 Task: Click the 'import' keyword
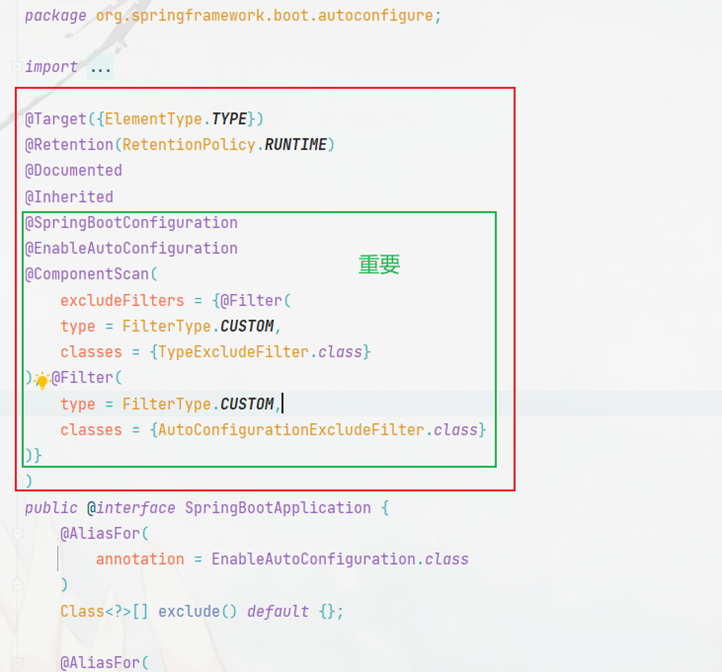[x=51, y=67]
